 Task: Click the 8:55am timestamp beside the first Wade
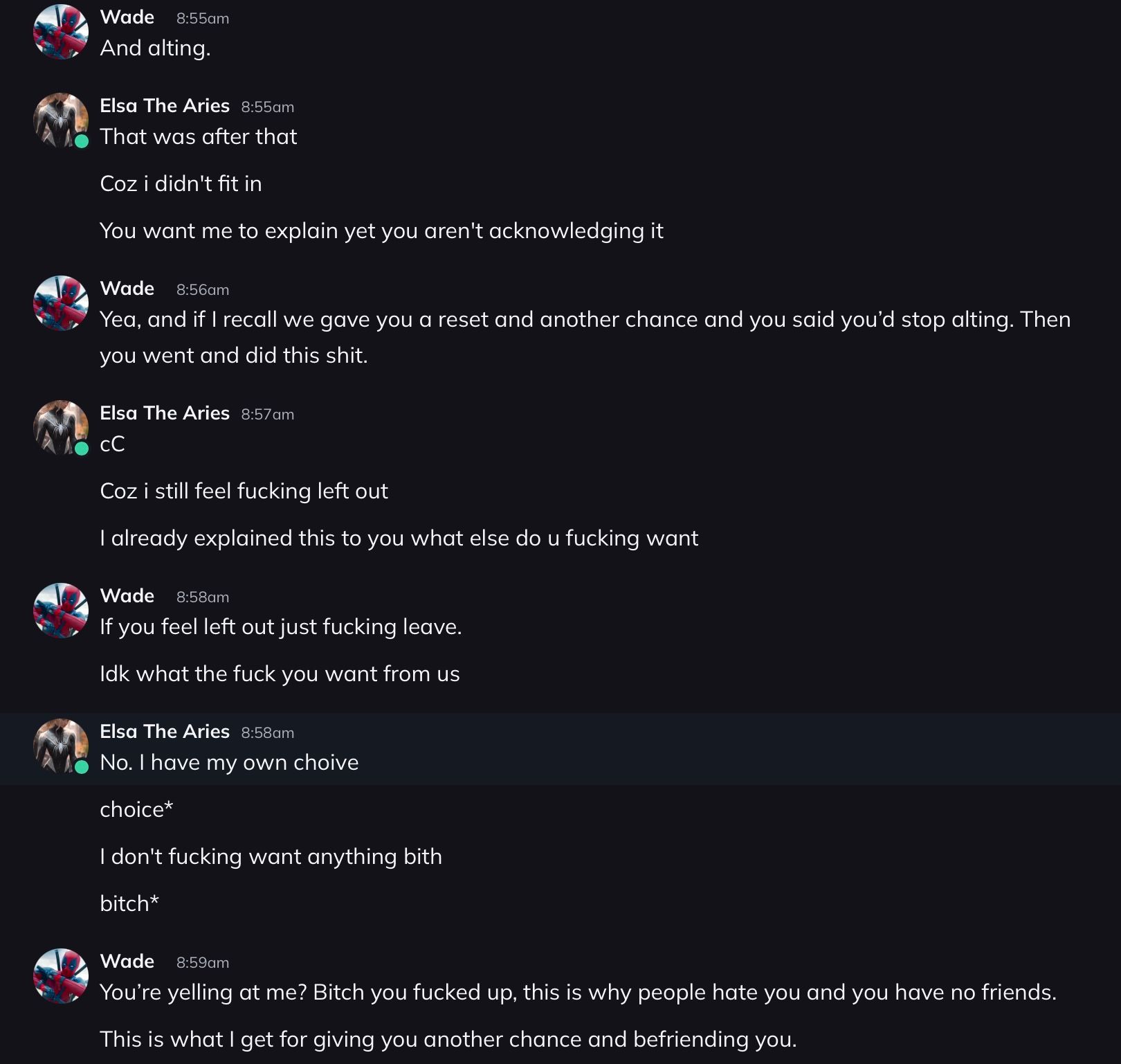coord(203,19)
